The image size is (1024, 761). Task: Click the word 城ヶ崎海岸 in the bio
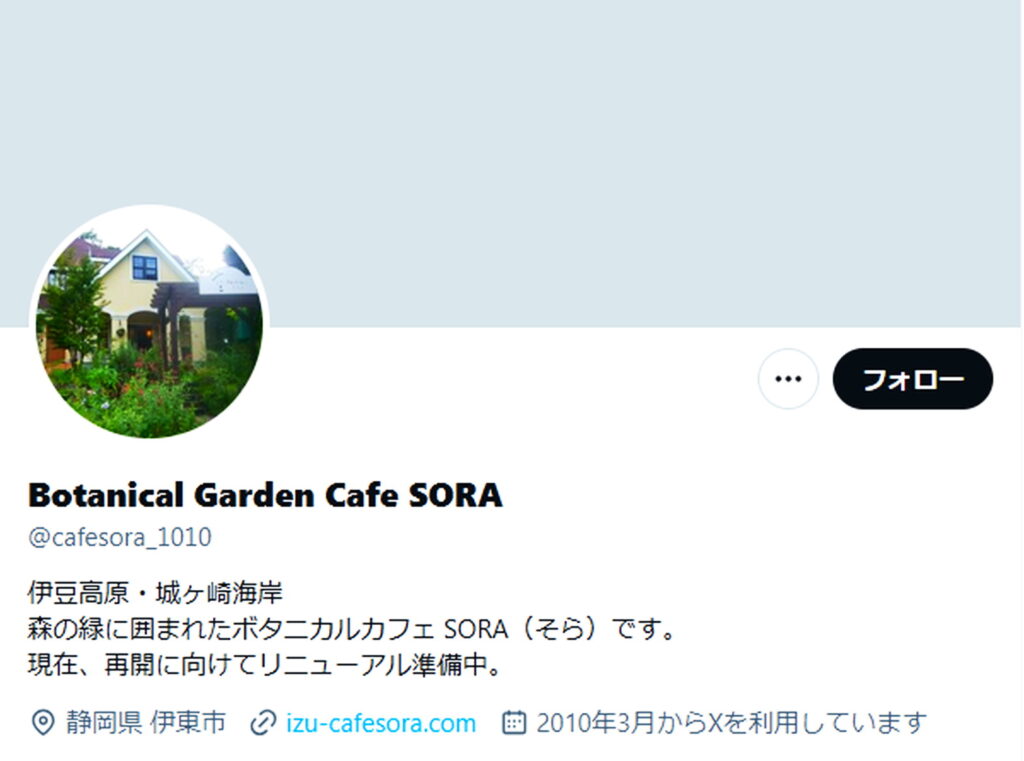pos(219,592)
